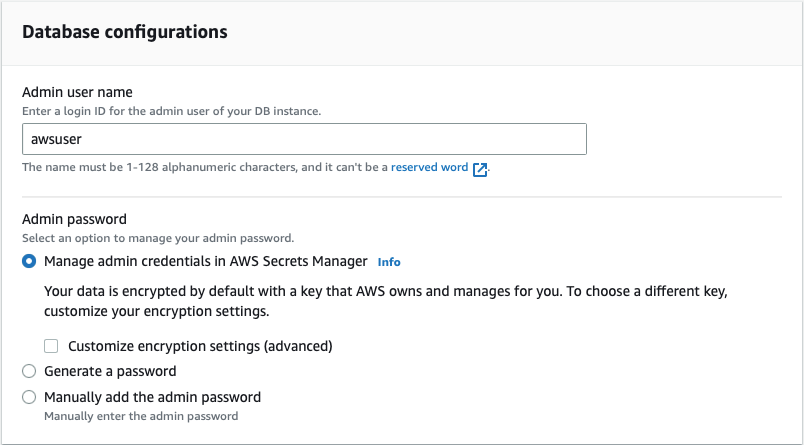
Task: Choose the Manually add the admin password radio
Action: (x=30, y=397)
